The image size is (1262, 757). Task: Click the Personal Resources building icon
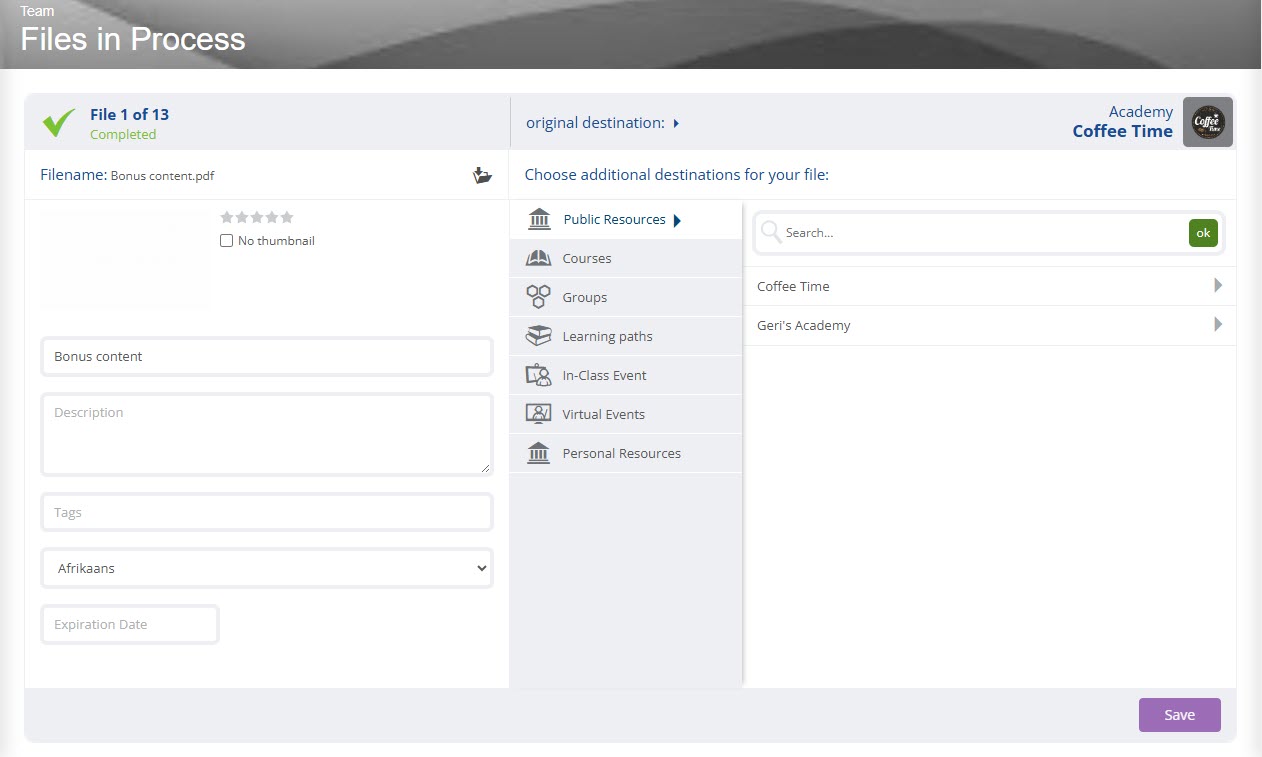(x=538, y=453)
